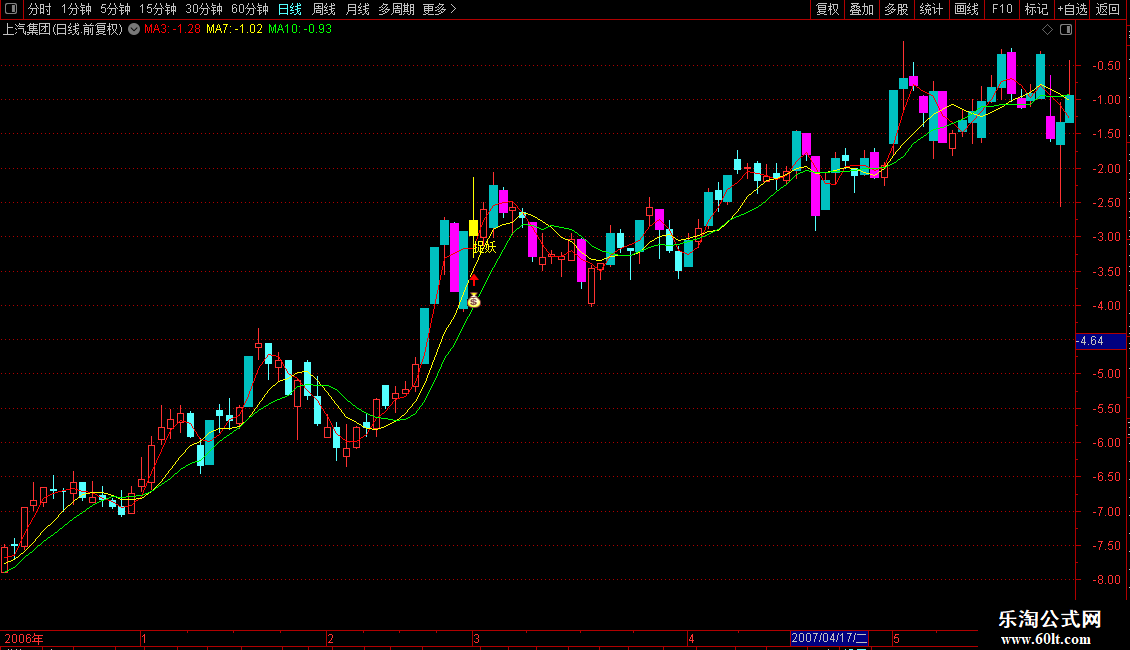Click month 1 marker on the time axis
The width and height of the screenshot is (1130, 650).
pyautogui.click(x=144, y=638)
